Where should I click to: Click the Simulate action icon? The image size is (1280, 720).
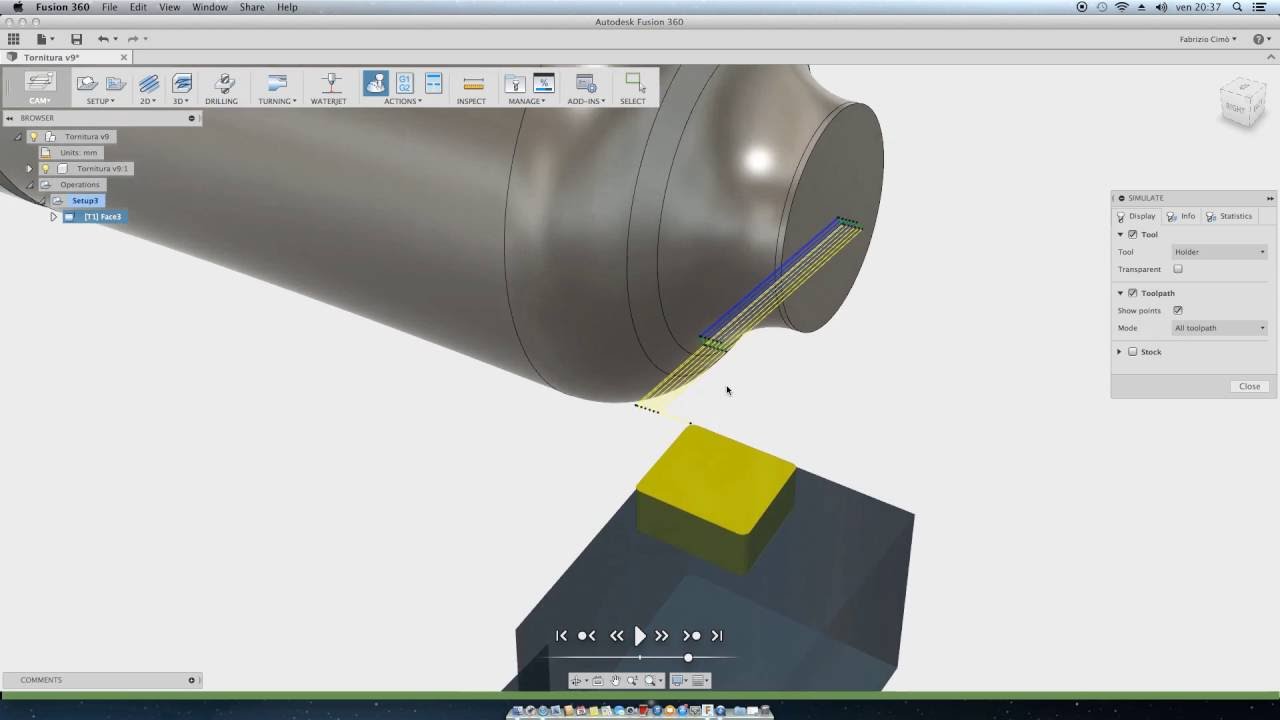[375, 83]
